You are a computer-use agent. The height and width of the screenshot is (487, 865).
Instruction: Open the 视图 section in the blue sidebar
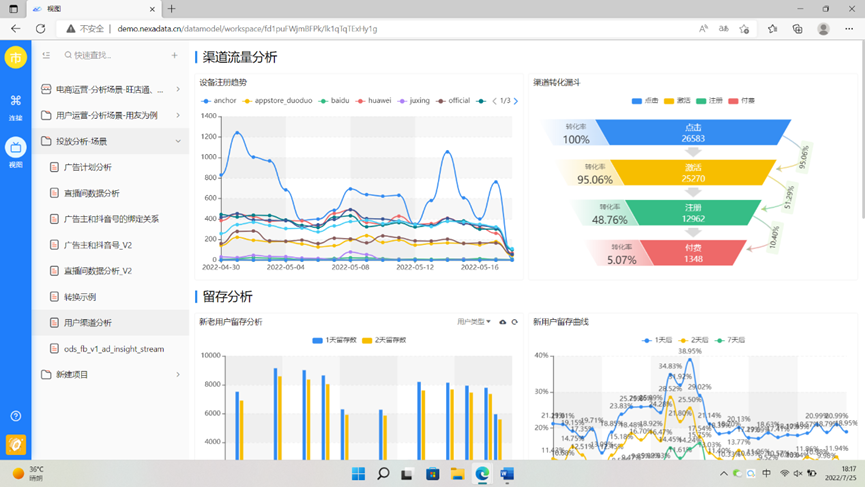click(15, 153)
